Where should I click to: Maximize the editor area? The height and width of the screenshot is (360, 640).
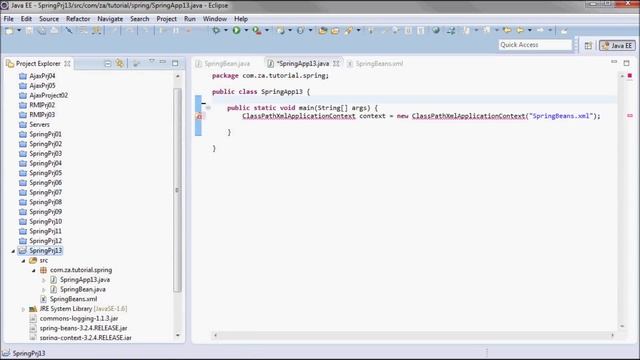[x=627, y=63]
